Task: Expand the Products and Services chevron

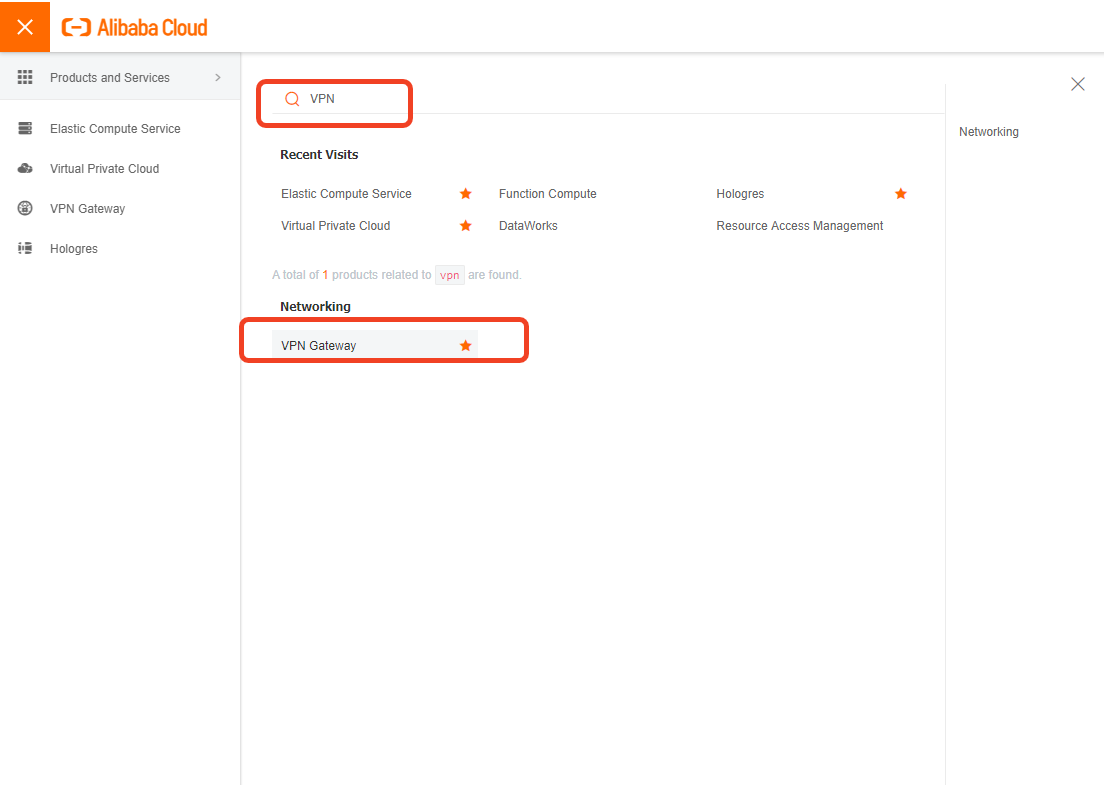Action: (x=218, y=77)
